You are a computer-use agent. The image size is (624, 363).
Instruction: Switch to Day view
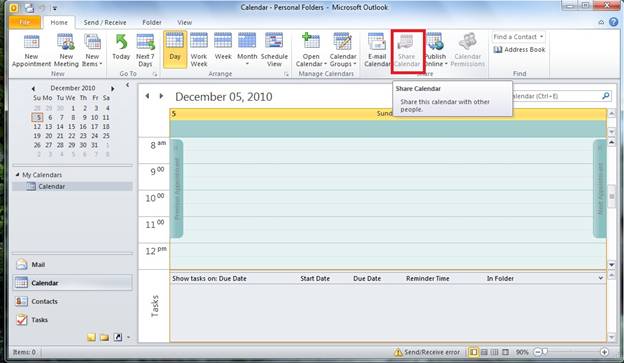(x=175, y=49)
